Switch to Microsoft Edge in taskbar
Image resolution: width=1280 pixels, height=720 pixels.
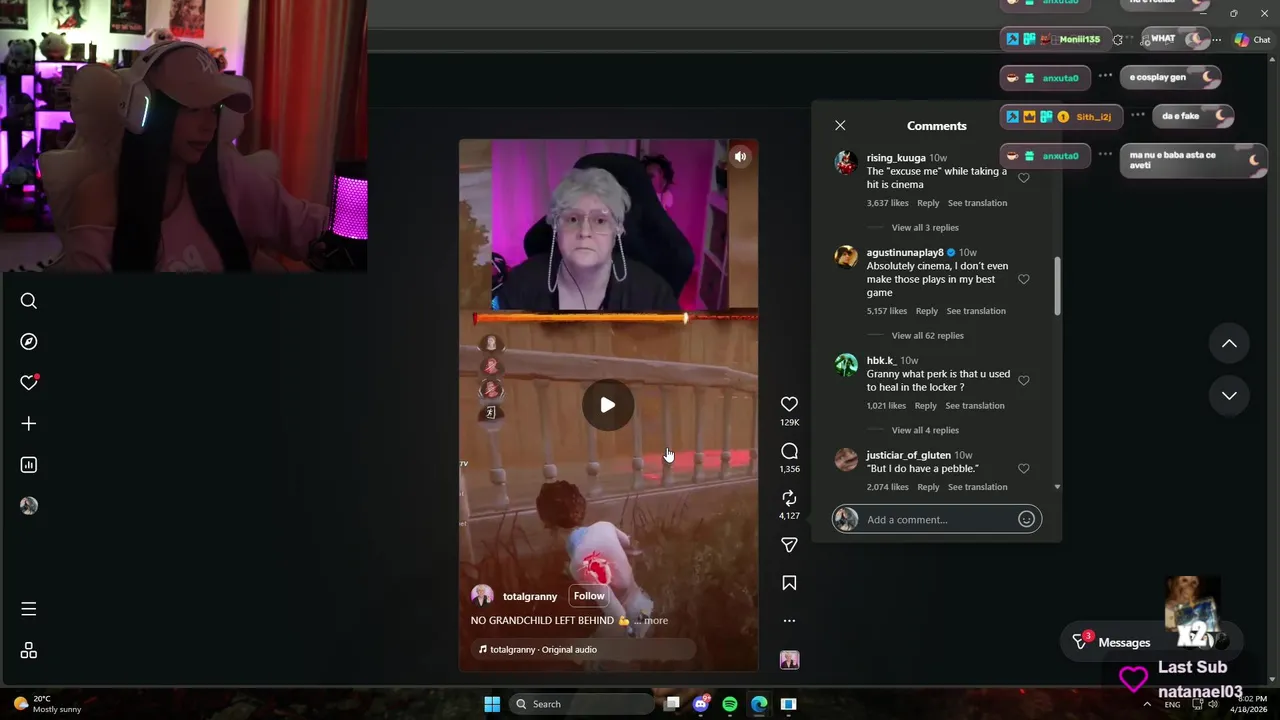tap(759, 704)
